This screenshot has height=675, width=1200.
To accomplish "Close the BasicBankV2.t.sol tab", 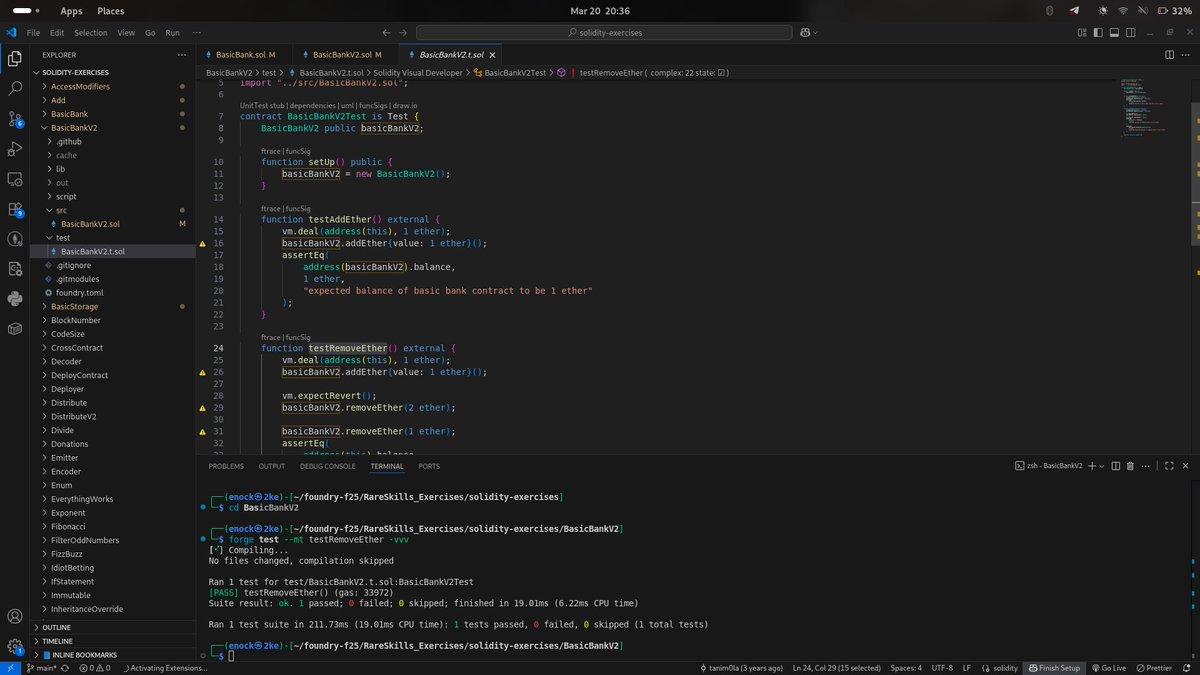I will pyautogui.click(x=493, y=54).
